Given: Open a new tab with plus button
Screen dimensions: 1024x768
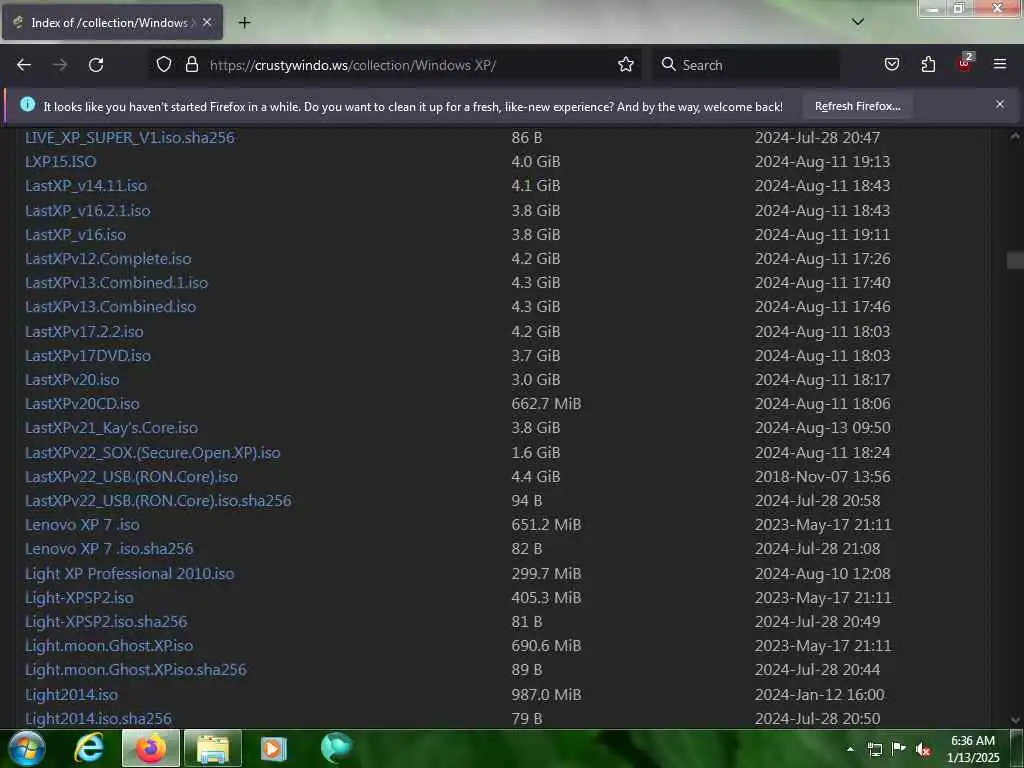Looking at the screenshot, I should coord(244,23).
